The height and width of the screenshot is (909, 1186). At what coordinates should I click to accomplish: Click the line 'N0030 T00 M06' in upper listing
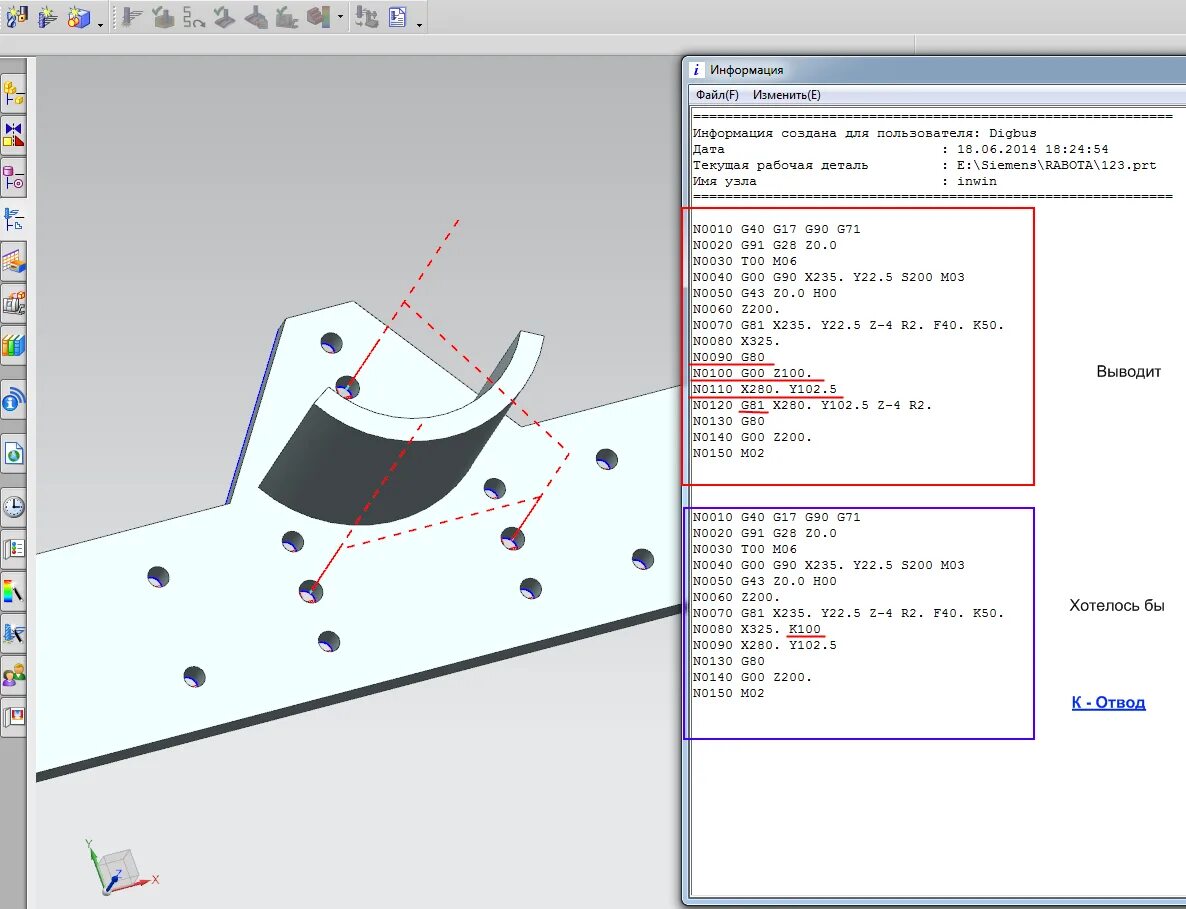coord(745,261)
